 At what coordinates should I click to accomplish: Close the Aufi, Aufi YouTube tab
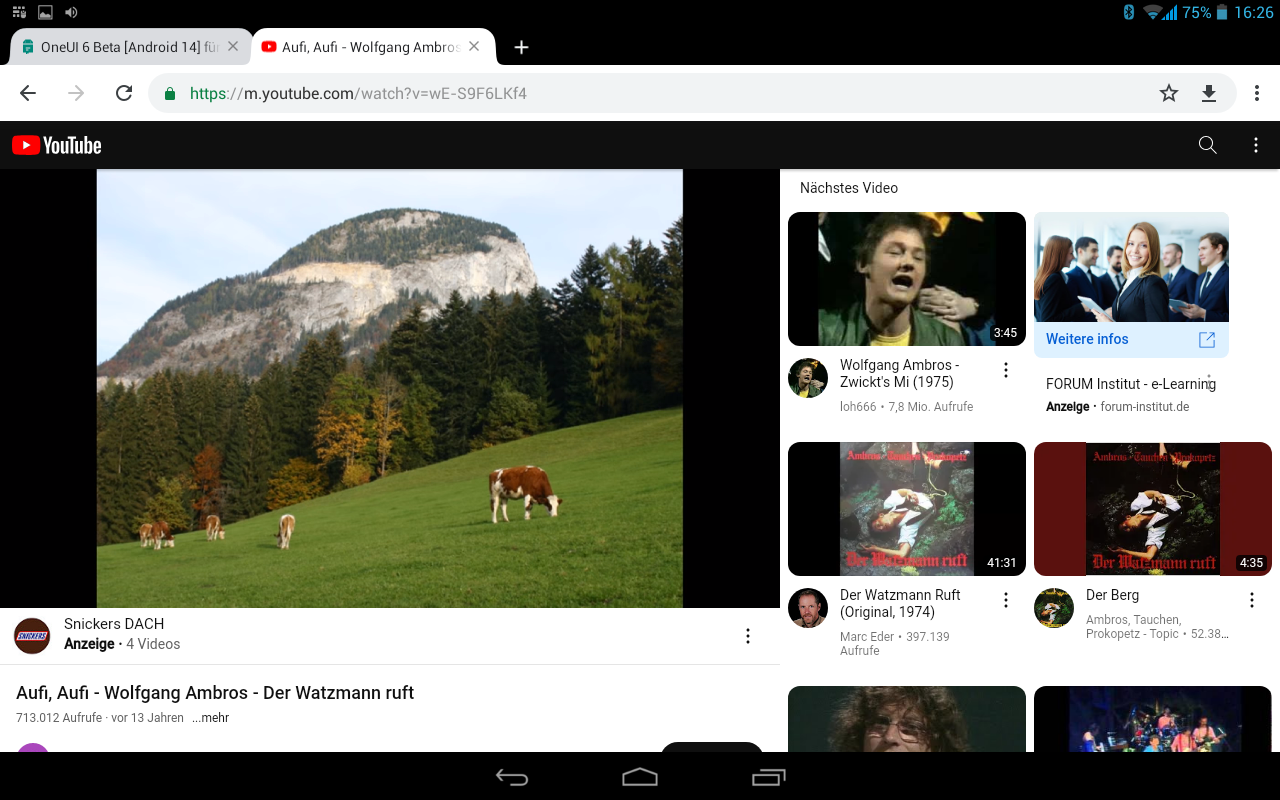coord(474,46)
